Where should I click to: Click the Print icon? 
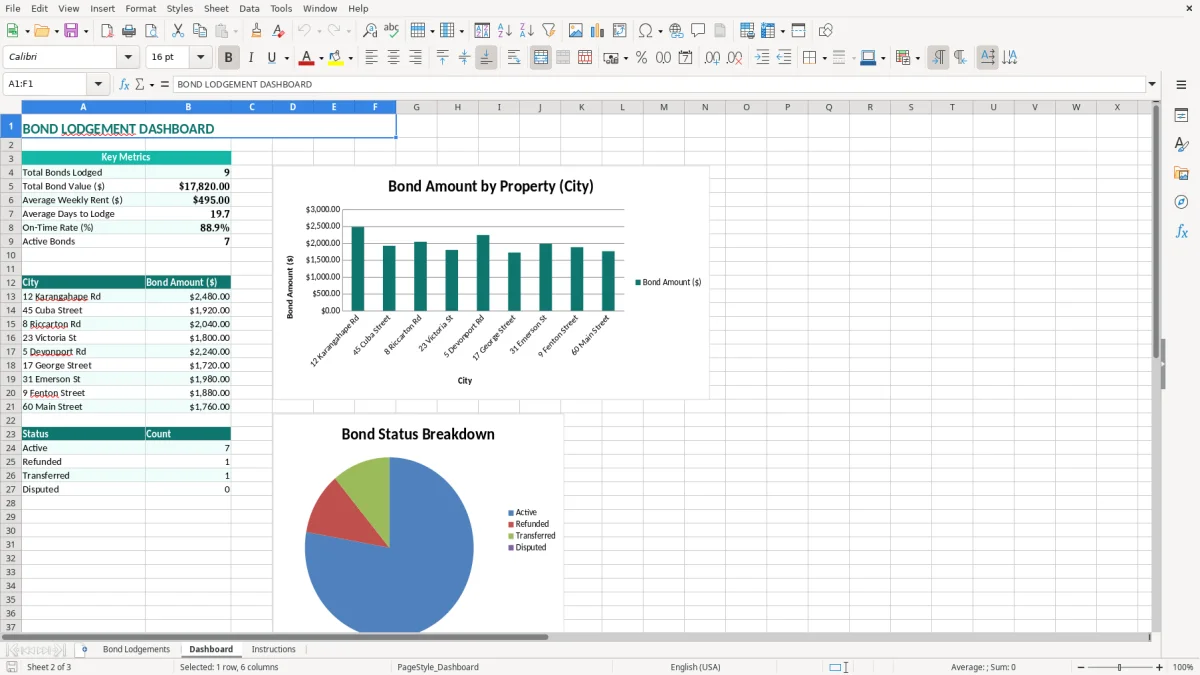(129, 31)
